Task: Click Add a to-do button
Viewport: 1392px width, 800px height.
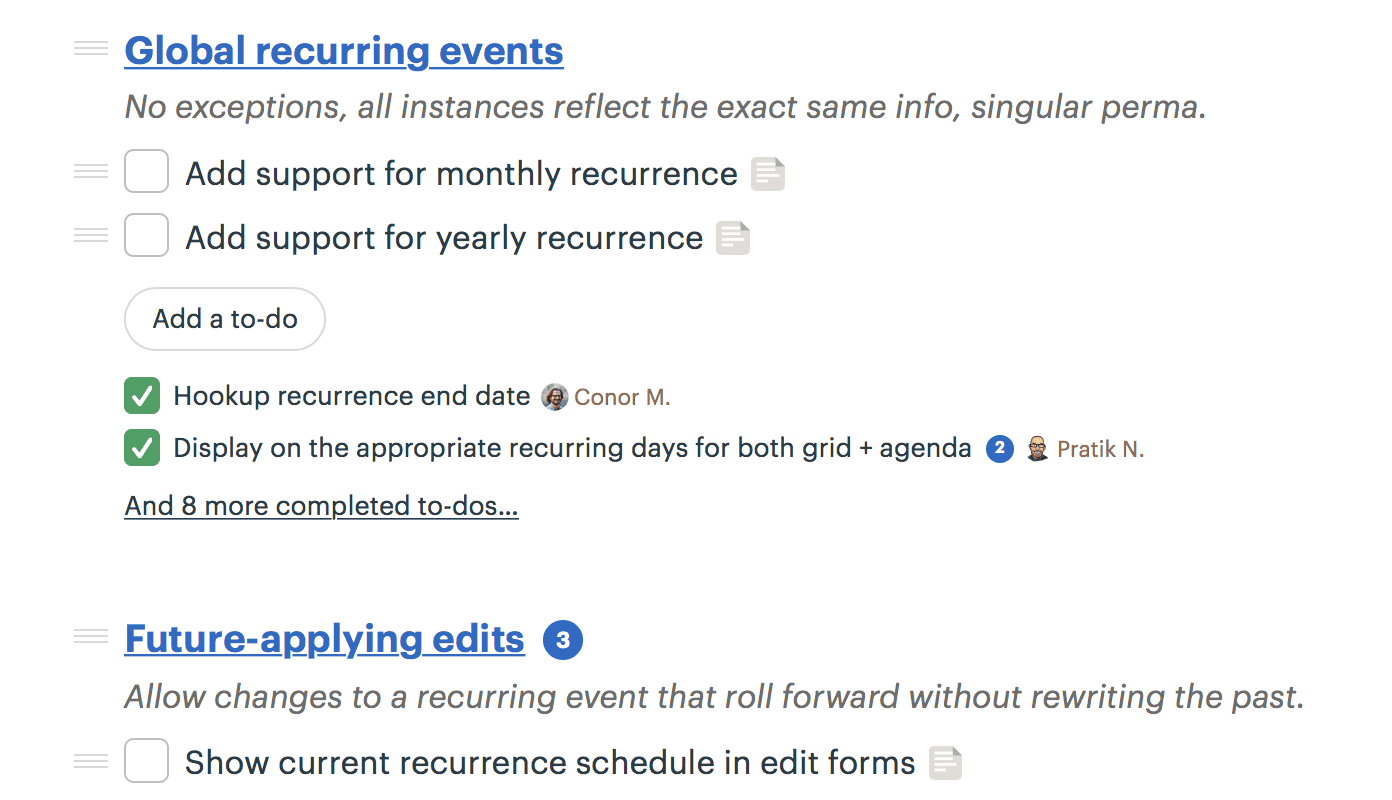Action: [x=225, y=319]
